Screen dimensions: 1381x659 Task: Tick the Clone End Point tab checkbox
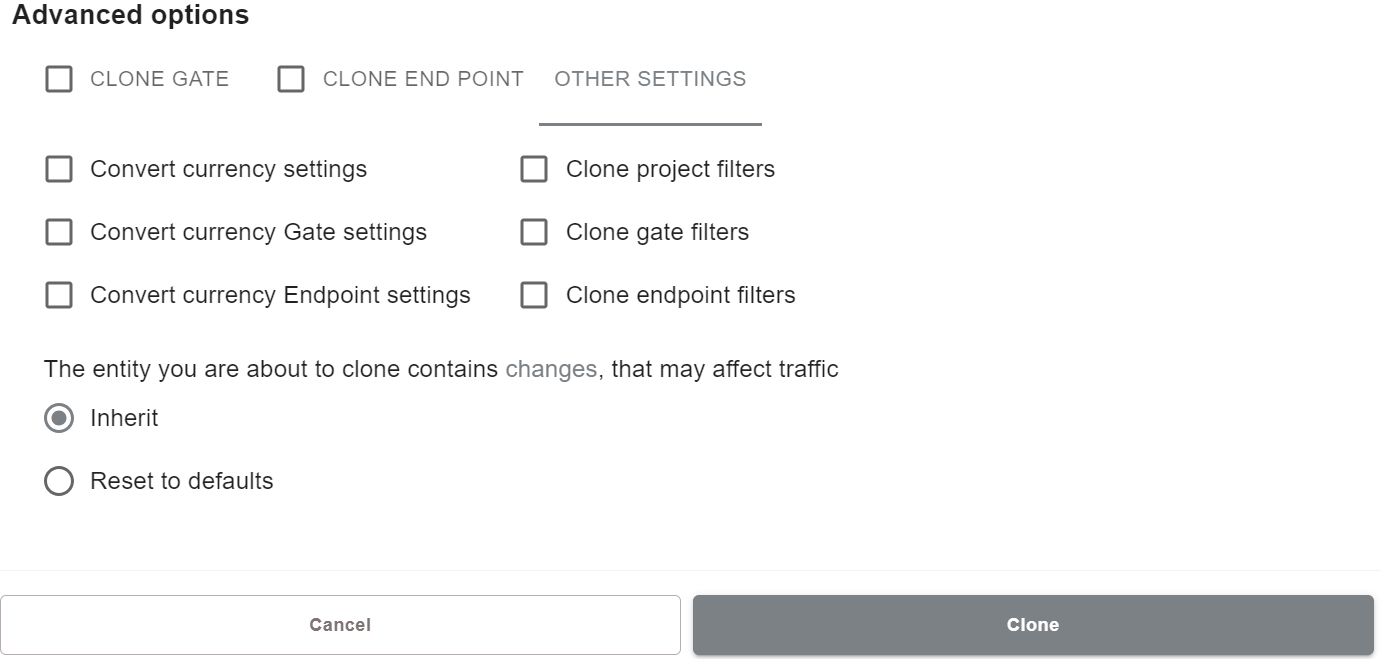pyautogui.click(x=291, y=79)
